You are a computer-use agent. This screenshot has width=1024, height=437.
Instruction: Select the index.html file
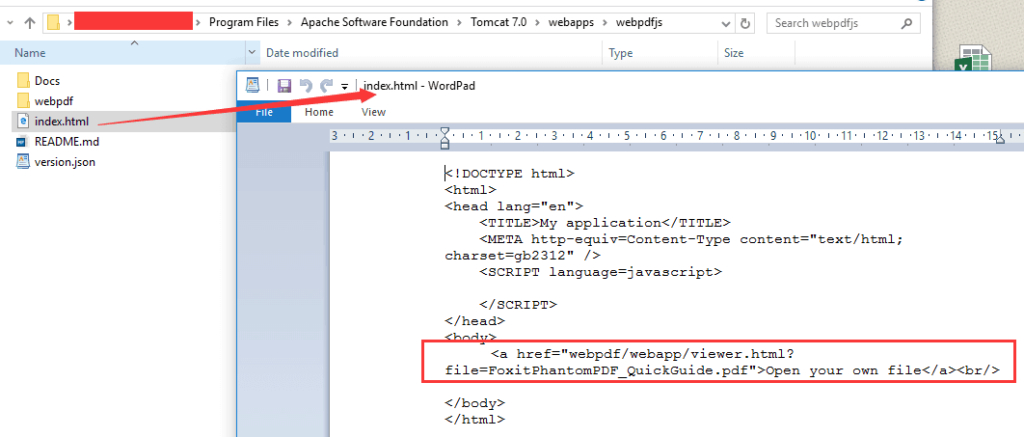pyautogui.click(x=61, y=121)
